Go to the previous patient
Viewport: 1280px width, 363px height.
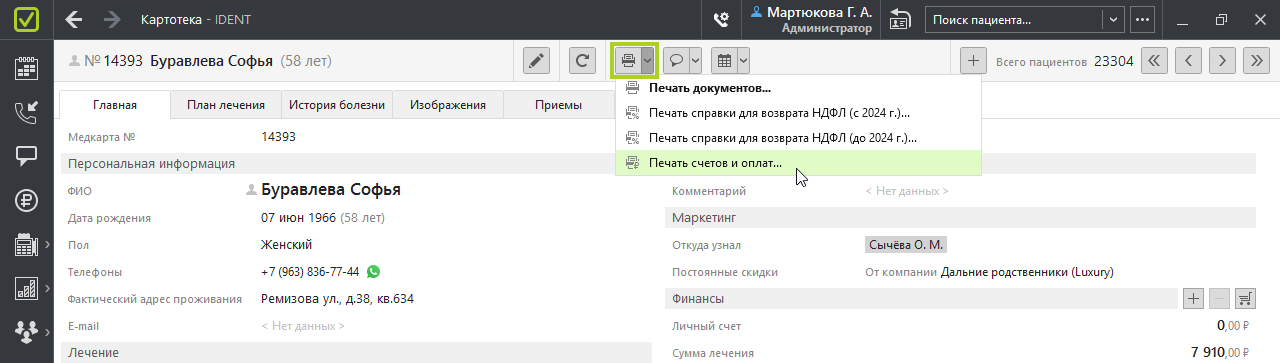coord(1188,61)
